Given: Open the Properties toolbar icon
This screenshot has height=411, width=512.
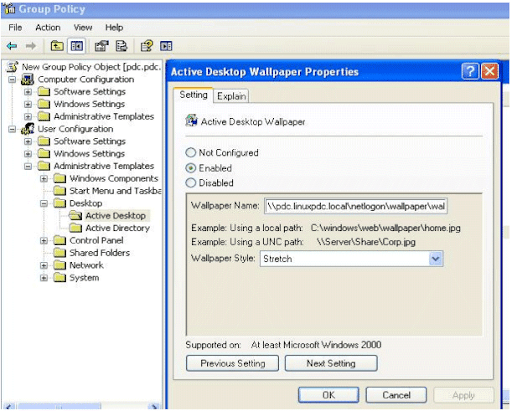Looking at the screenshot, I should tap(102, 46).
